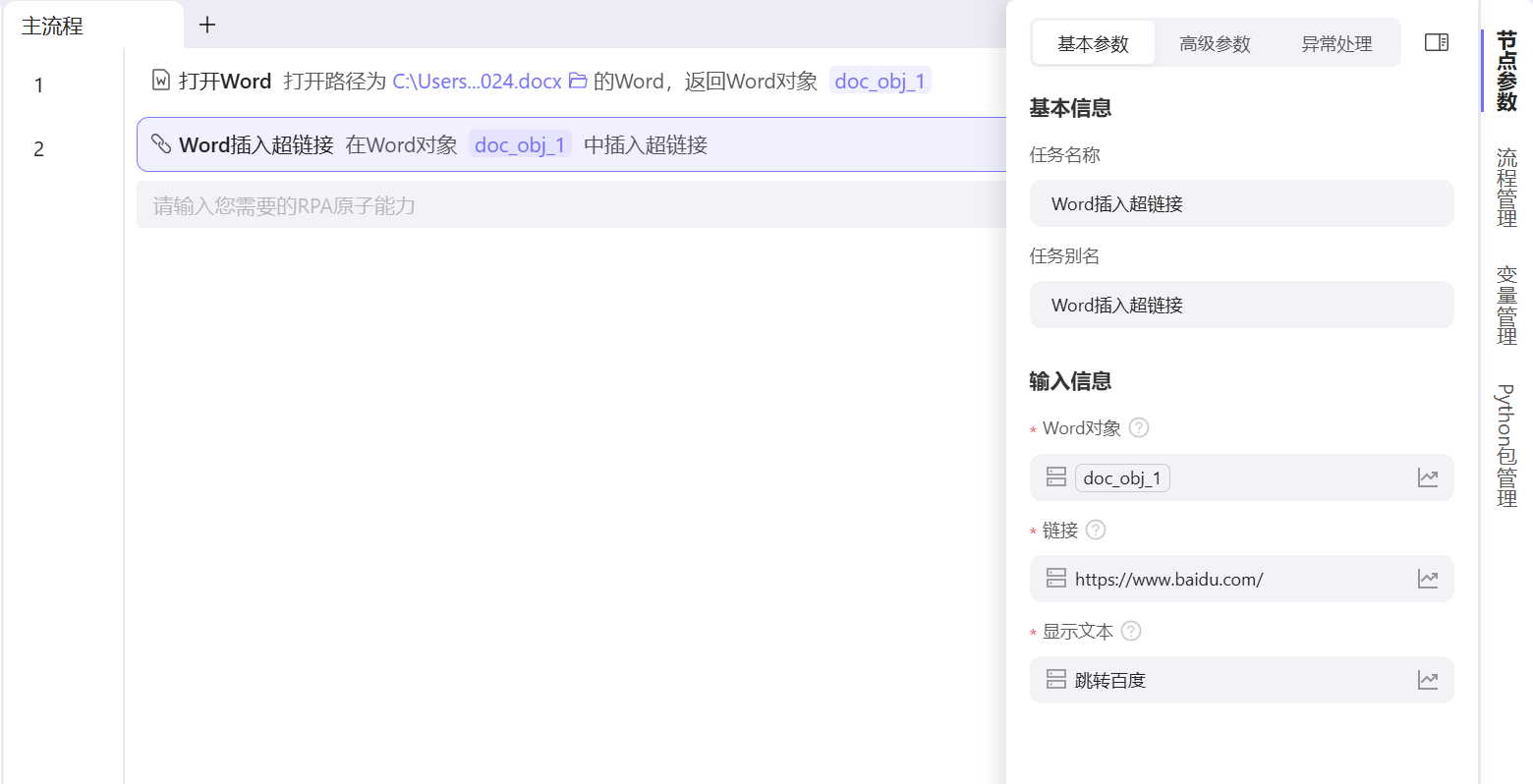Click the doc_obj_1 variable tag in step 2
The image size is (1533, 784).
[520, 144]
